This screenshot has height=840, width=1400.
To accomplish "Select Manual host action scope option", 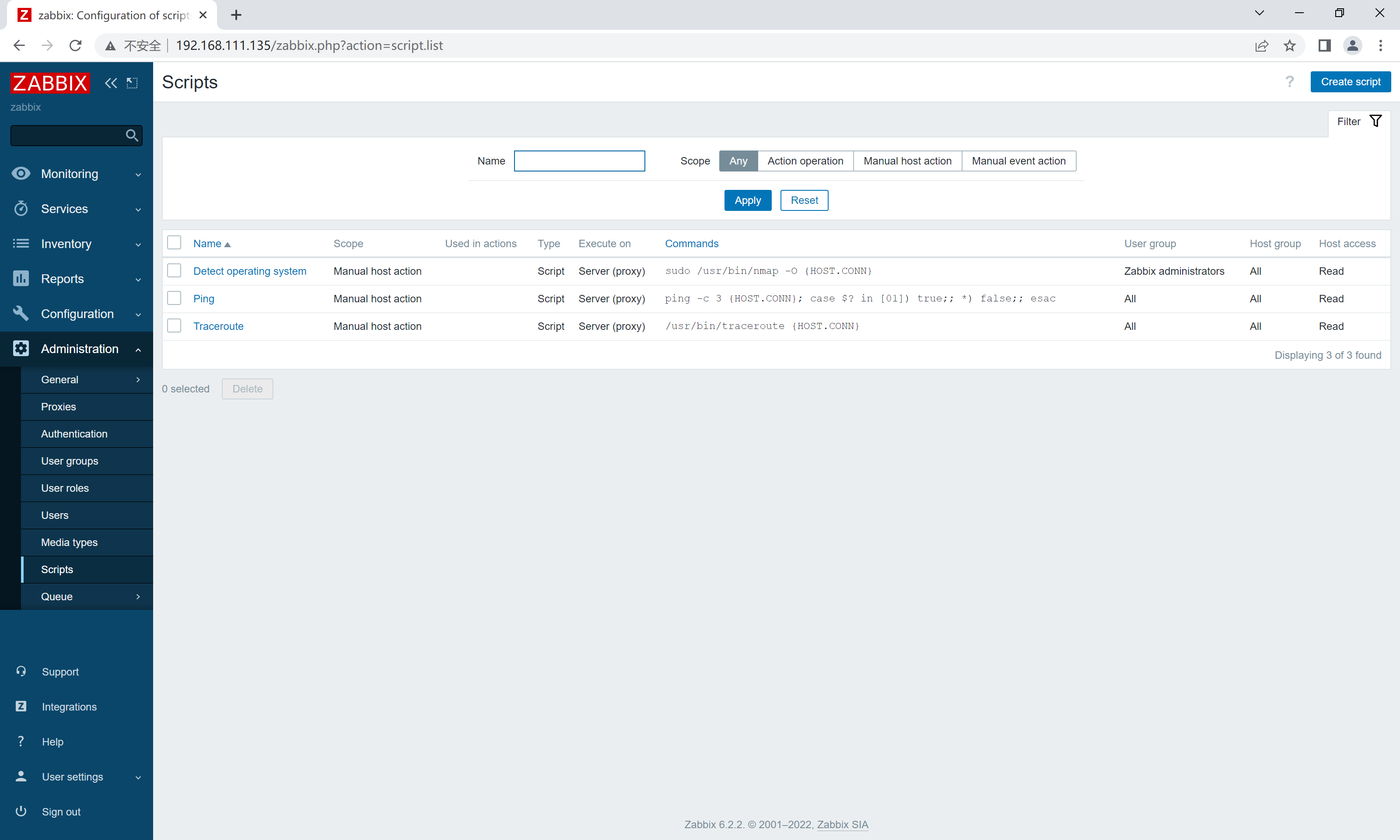I will click(907, 161).
